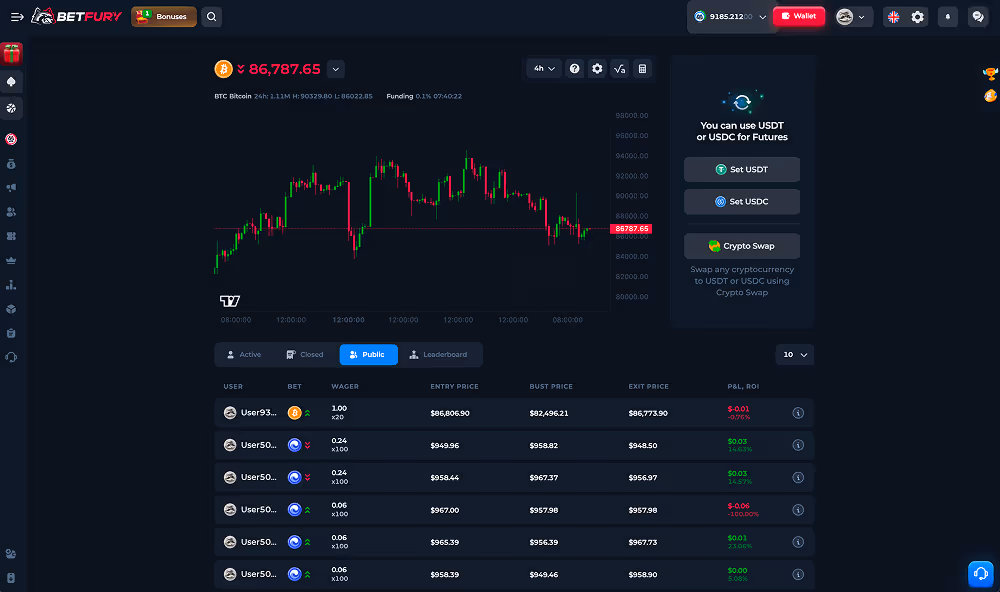Switch to the Closed bets tab
Image resolution: width=1000 pixels, height=592 pixels.
pos(303,354)
